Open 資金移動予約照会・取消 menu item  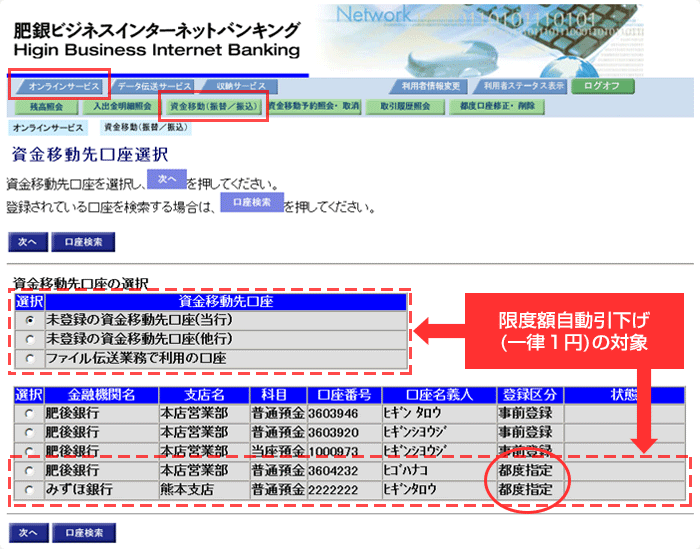click(x=314, y=107)
